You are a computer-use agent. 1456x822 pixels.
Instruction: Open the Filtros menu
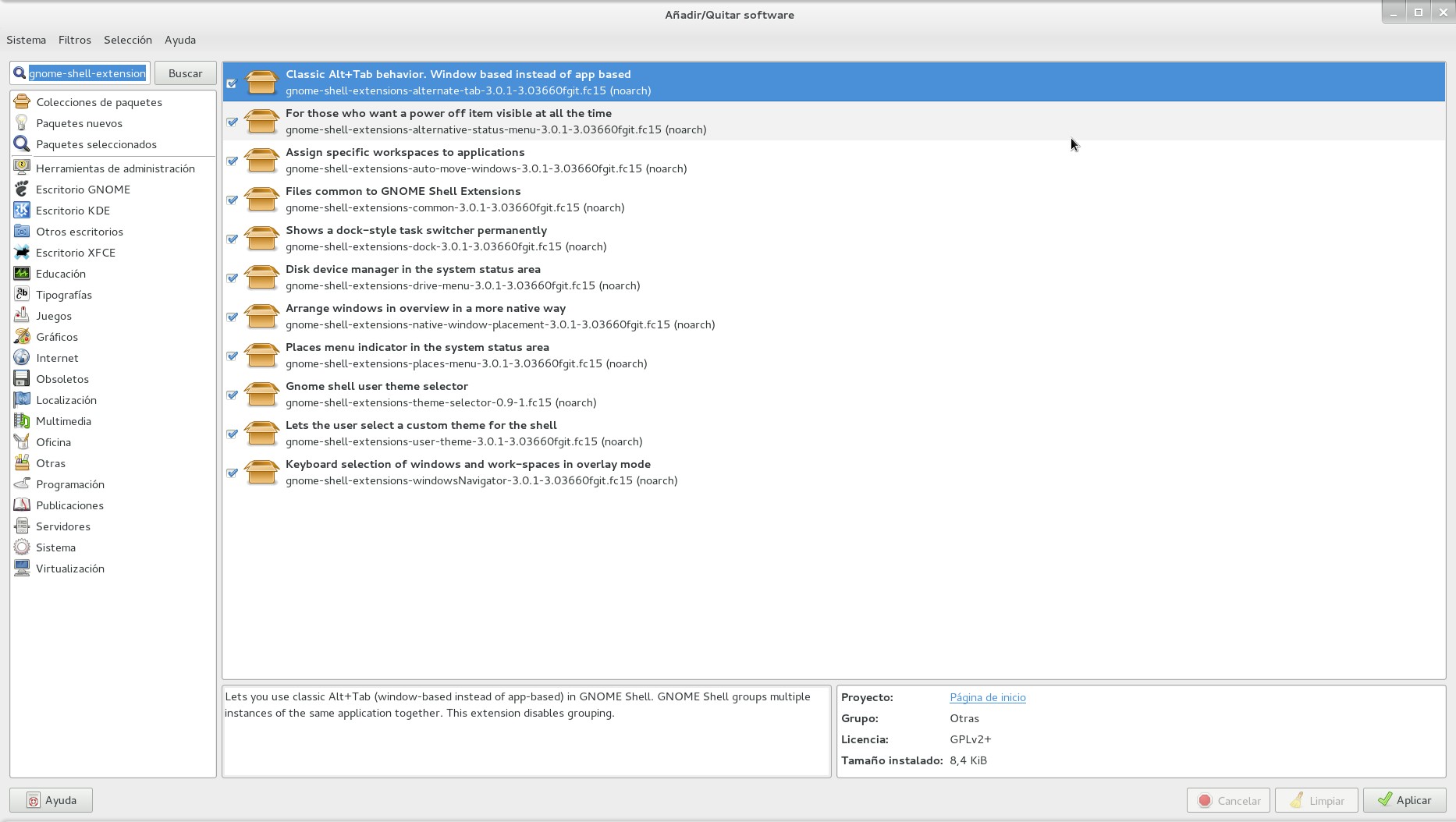tap(75, 40)
